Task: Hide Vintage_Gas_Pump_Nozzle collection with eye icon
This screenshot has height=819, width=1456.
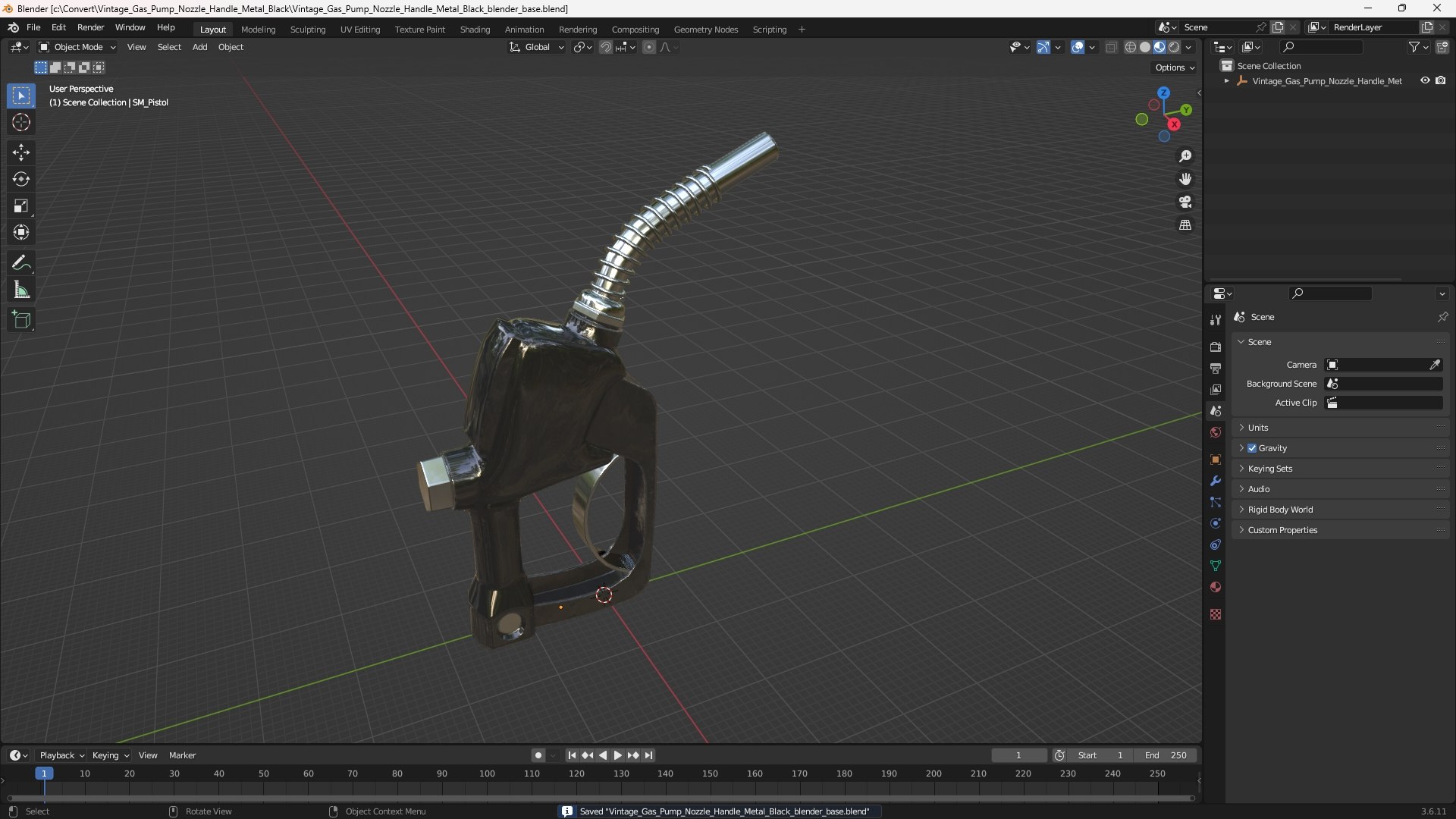Action: click(1425, 80)
